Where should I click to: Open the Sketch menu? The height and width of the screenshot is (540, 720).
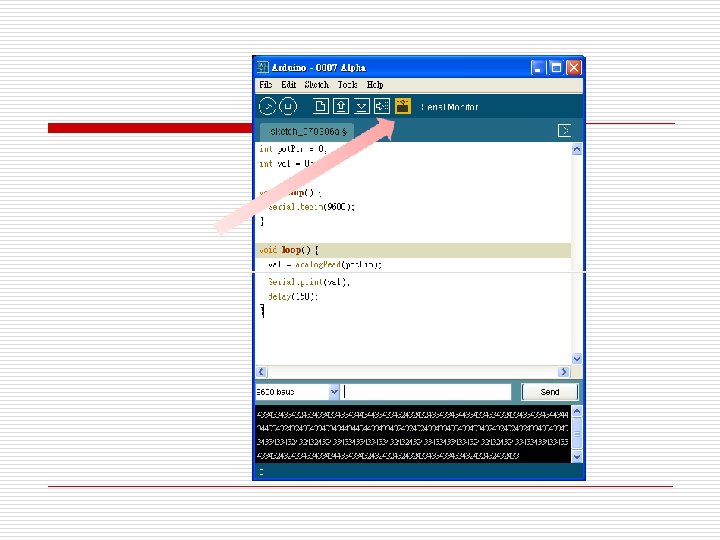pyautogui.click(x=316, y=85)
